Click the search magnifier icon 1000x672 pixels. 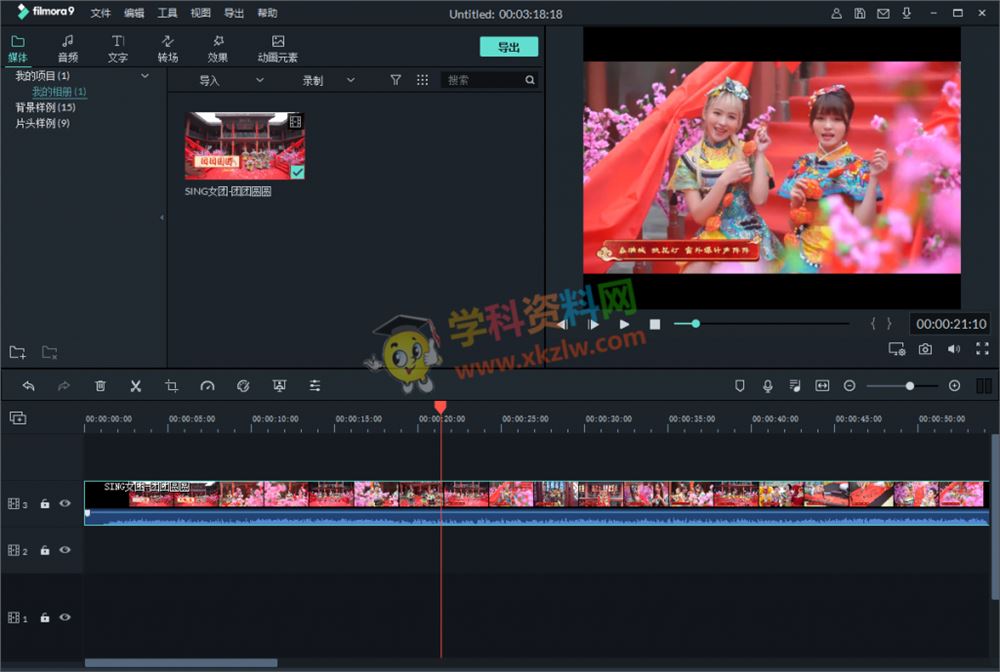530,80
